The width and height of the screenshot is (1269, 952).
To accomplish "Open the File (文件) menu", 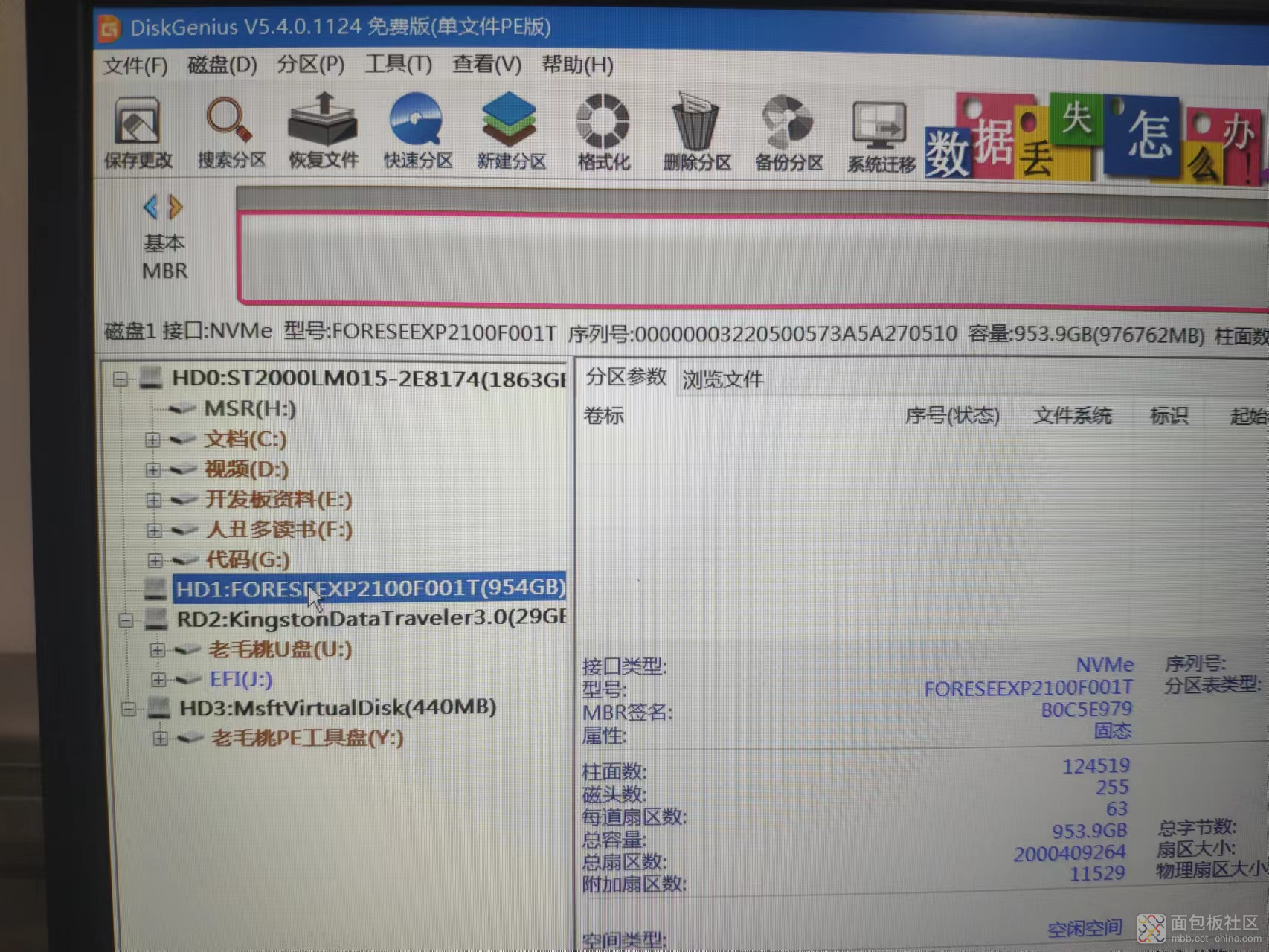I will pyautogui.click(x=135, y=65).
